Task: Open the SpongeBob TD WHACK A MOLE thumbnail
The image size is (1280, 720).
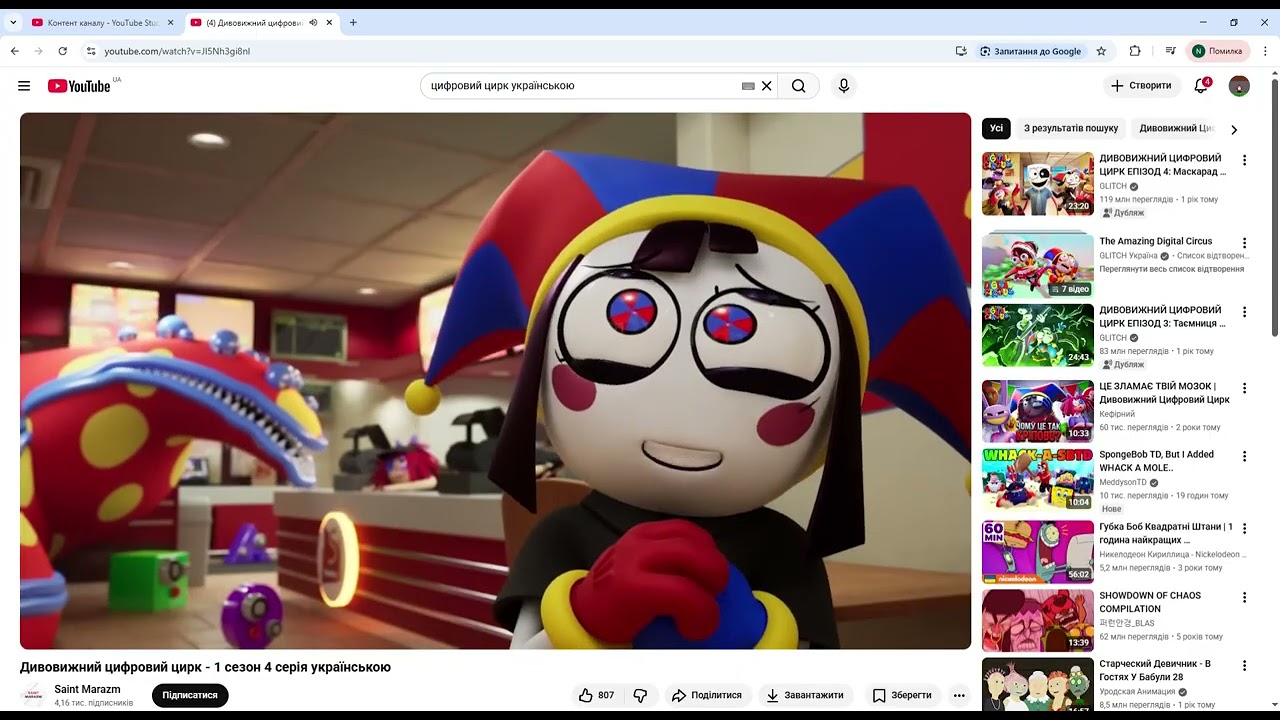Action: click(1038, 480)
